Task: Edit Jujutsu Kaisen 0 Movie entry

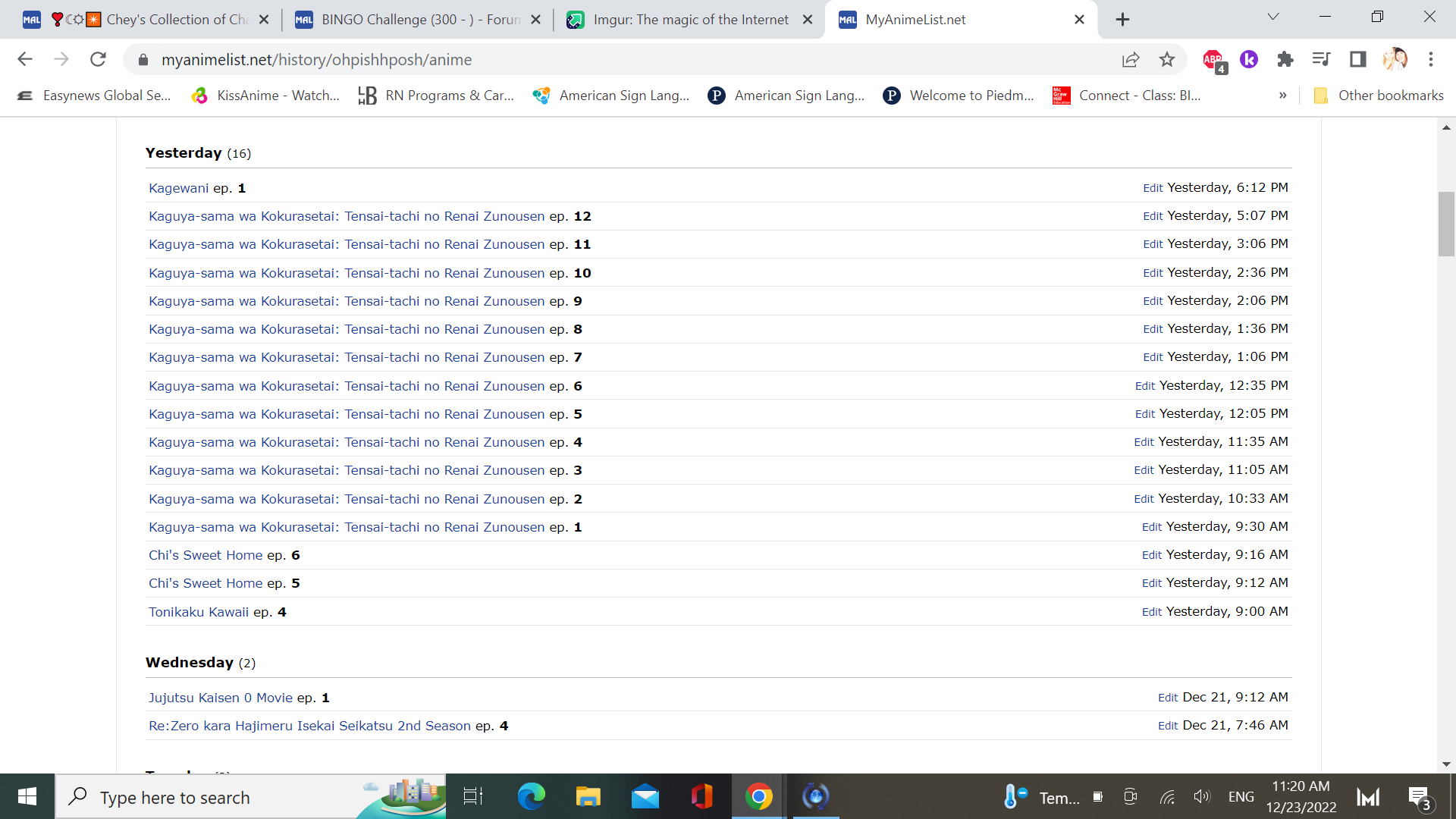Action: pos(1168,698)
